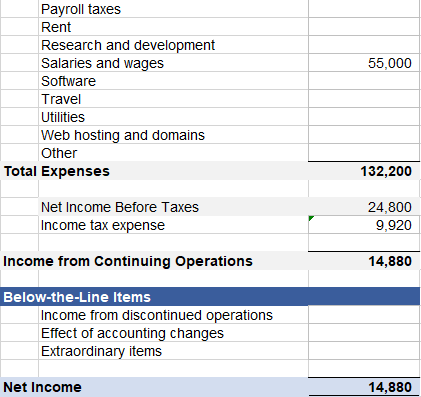Click the Total Expenses heading
Screen dimensions: 421x397
point(57,171)
